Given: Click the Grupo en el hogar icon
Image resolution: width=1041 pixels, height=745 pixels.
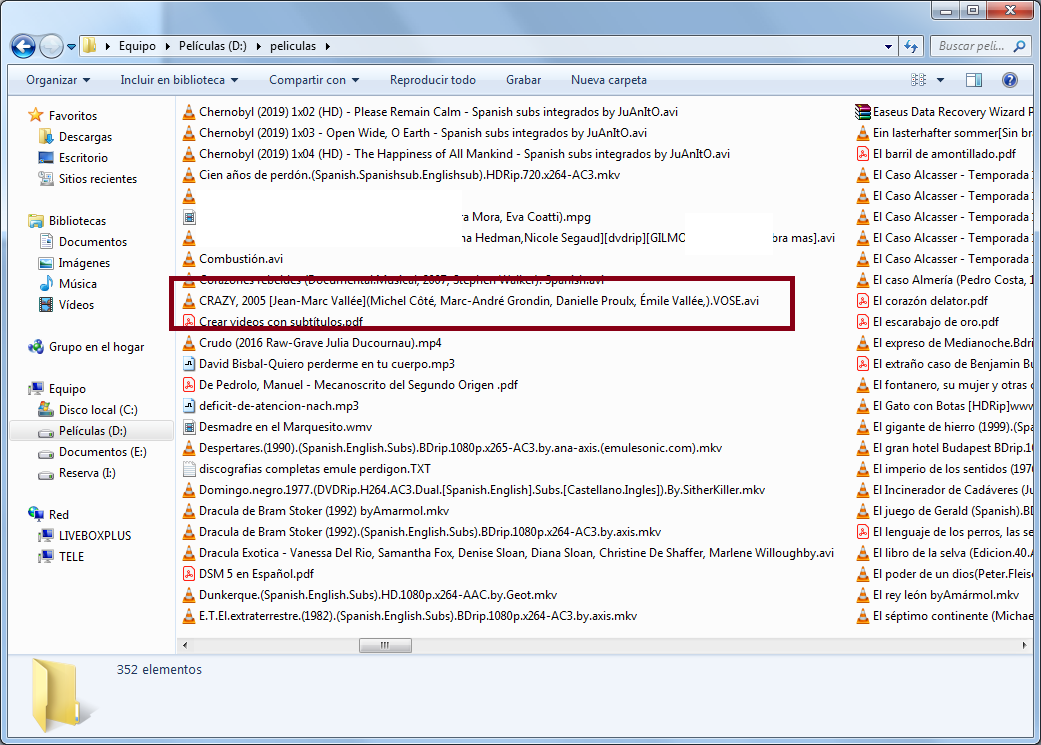Looking at the screenshot, I should click(36, 347).
